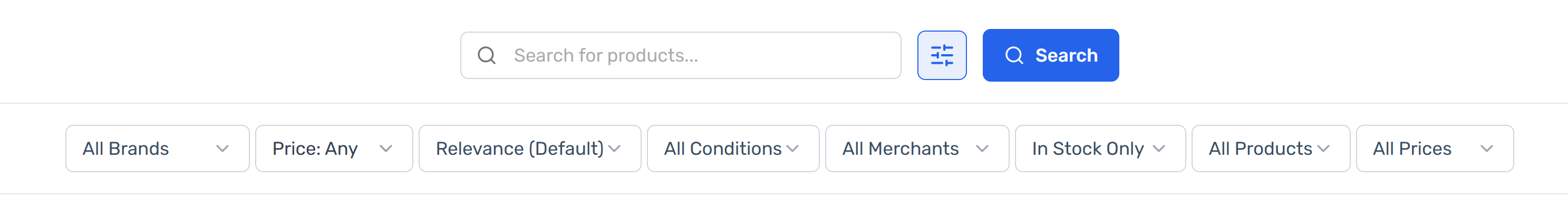Focus the Search for products field
Image resolution: width=1568 pixels, height=218 pixels.
(681, 55)
